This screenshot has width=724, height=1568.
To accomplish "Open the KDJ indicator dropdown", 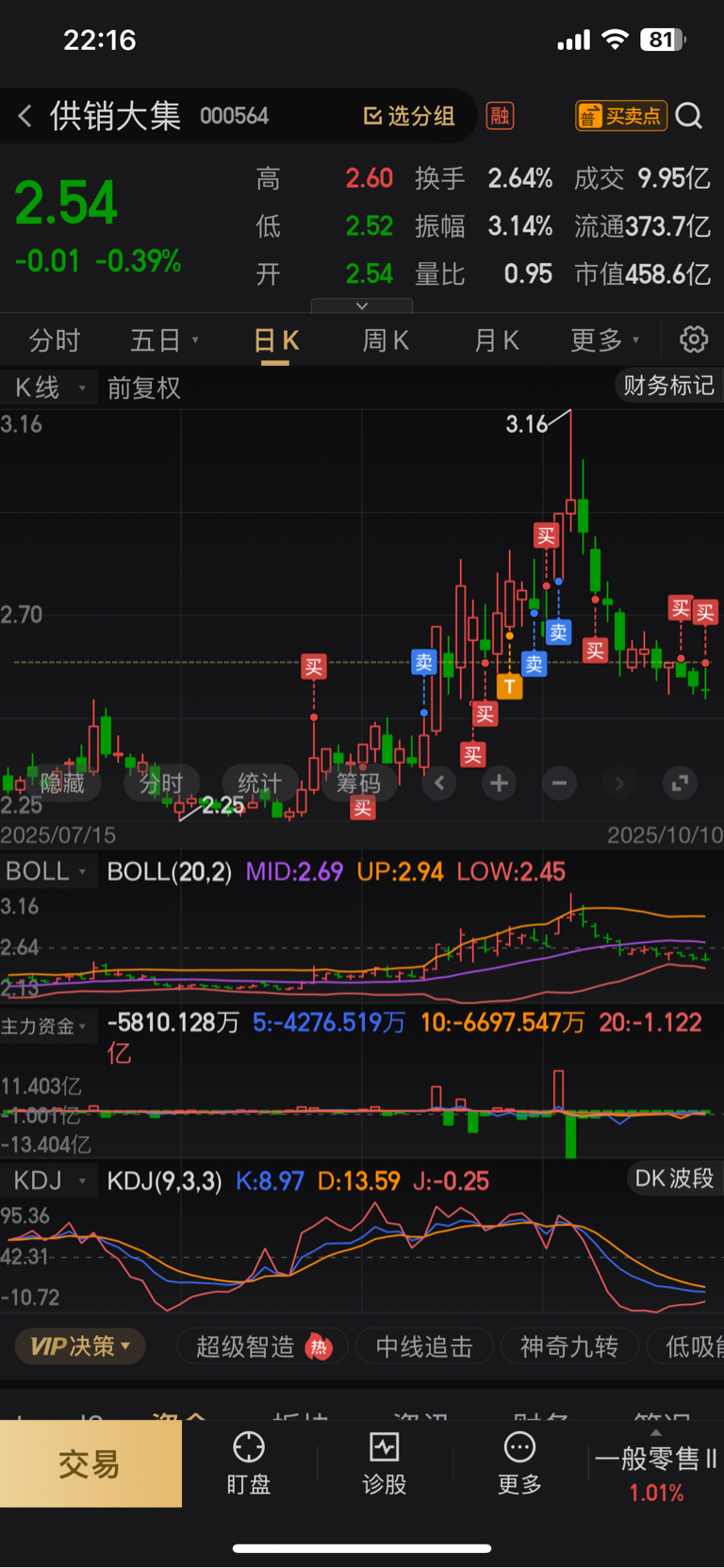I will point(47,1180).
